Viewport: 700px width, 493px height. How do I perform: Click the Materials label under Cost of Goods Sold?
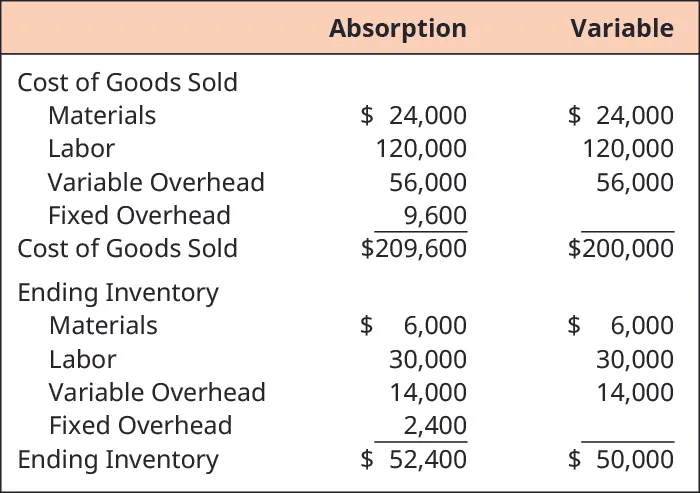pyautogui.click(x=102, y=115)
